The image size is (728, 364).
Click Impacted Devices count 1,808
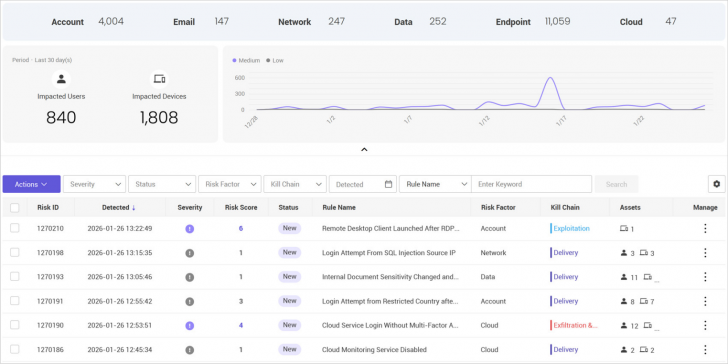point(159,118)
